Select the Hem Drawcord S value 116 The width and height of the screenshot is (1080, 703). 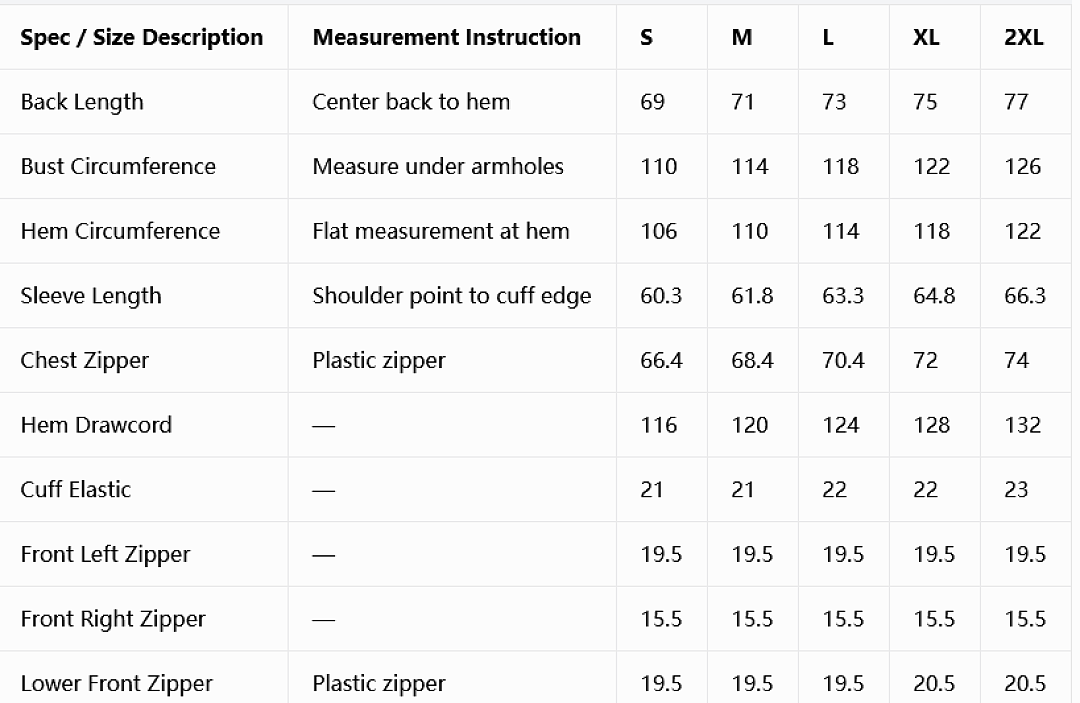[x=658, y=425]
